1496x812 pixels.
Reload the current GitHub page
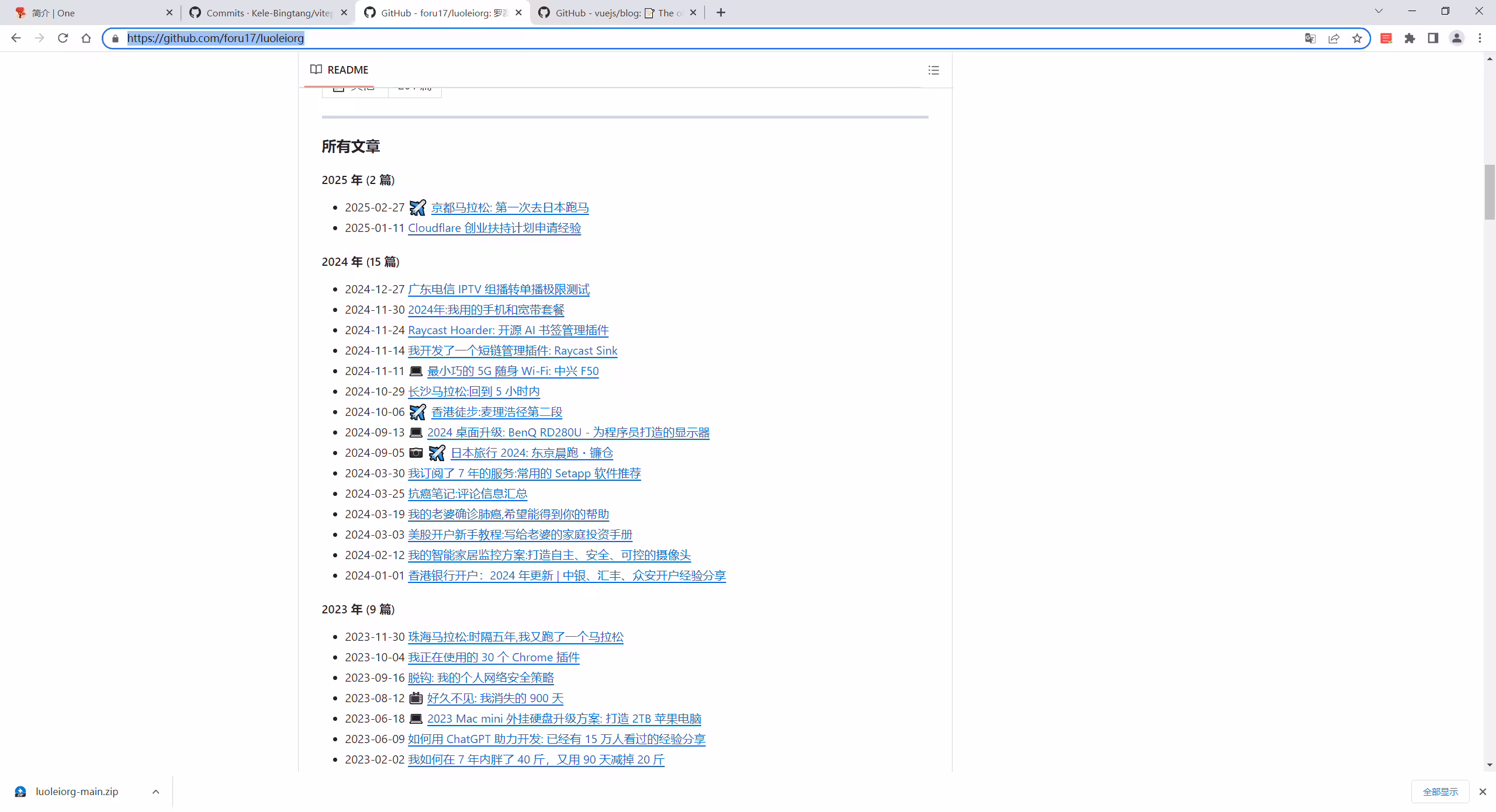click(x=63, y=38)
